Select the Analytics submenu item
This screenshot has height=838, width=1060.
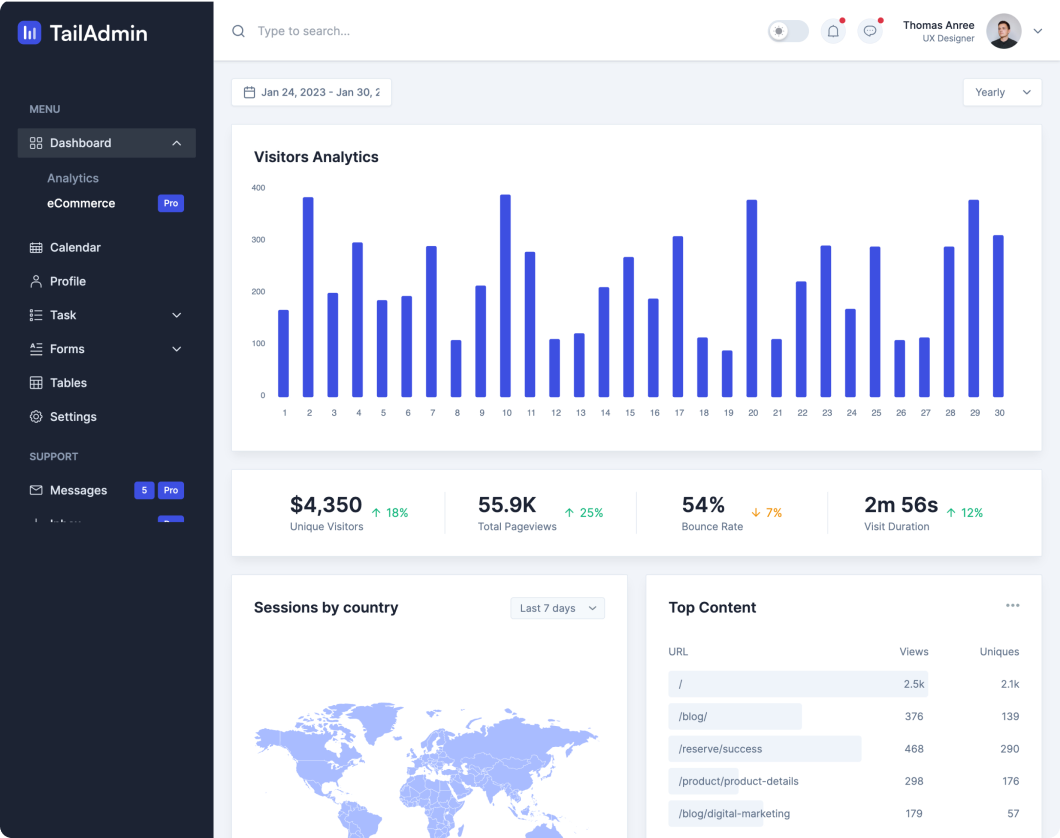tap(73, 178)
